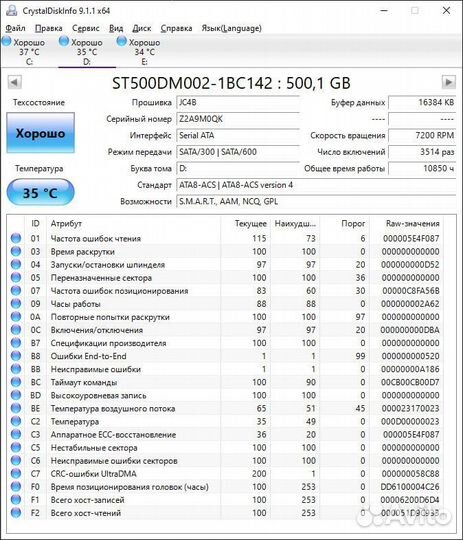Image resolution: width=463 pixels, height=540 pixels.
Task: Click status orb for attribute C7 CRC errors
Action: (x=16, y=474)
